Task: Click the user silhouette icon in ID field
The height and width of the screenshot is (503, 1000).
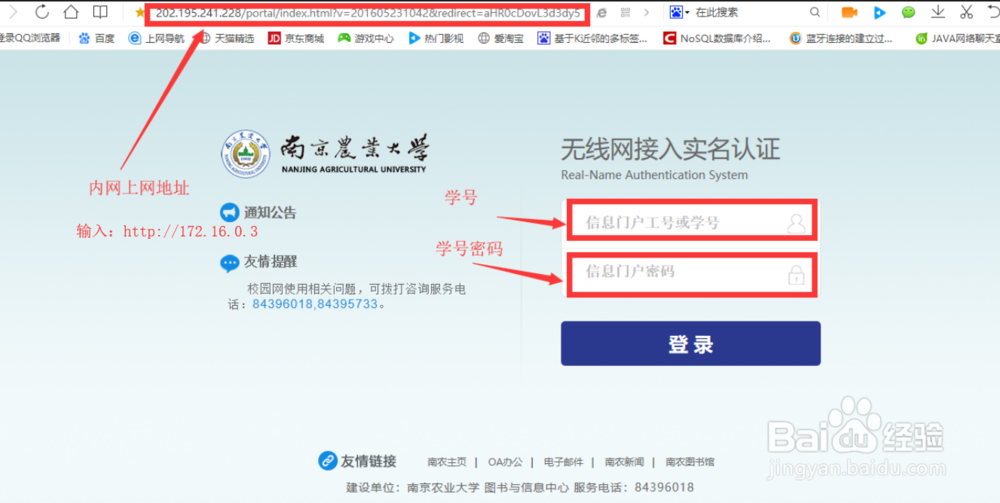Action: coord(797,223)
